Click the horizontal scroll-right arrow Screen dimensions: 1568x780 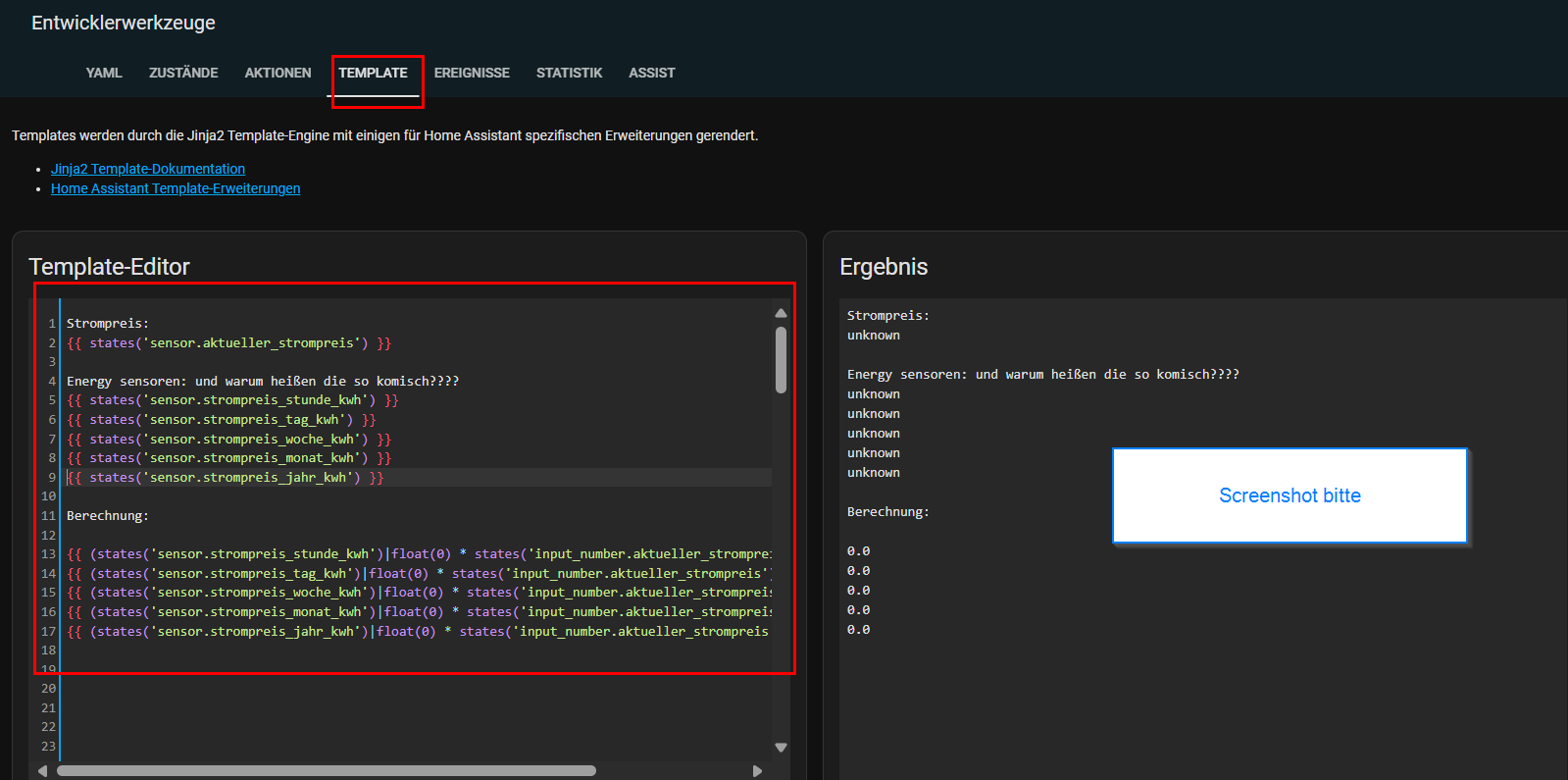757,771
